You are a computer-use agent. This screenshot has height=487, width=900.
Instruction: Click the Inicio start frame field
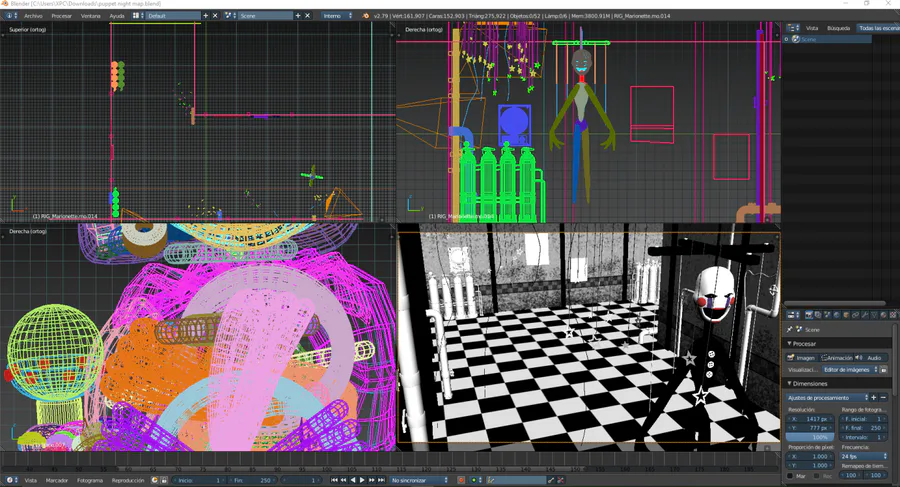tap(199, 480)
